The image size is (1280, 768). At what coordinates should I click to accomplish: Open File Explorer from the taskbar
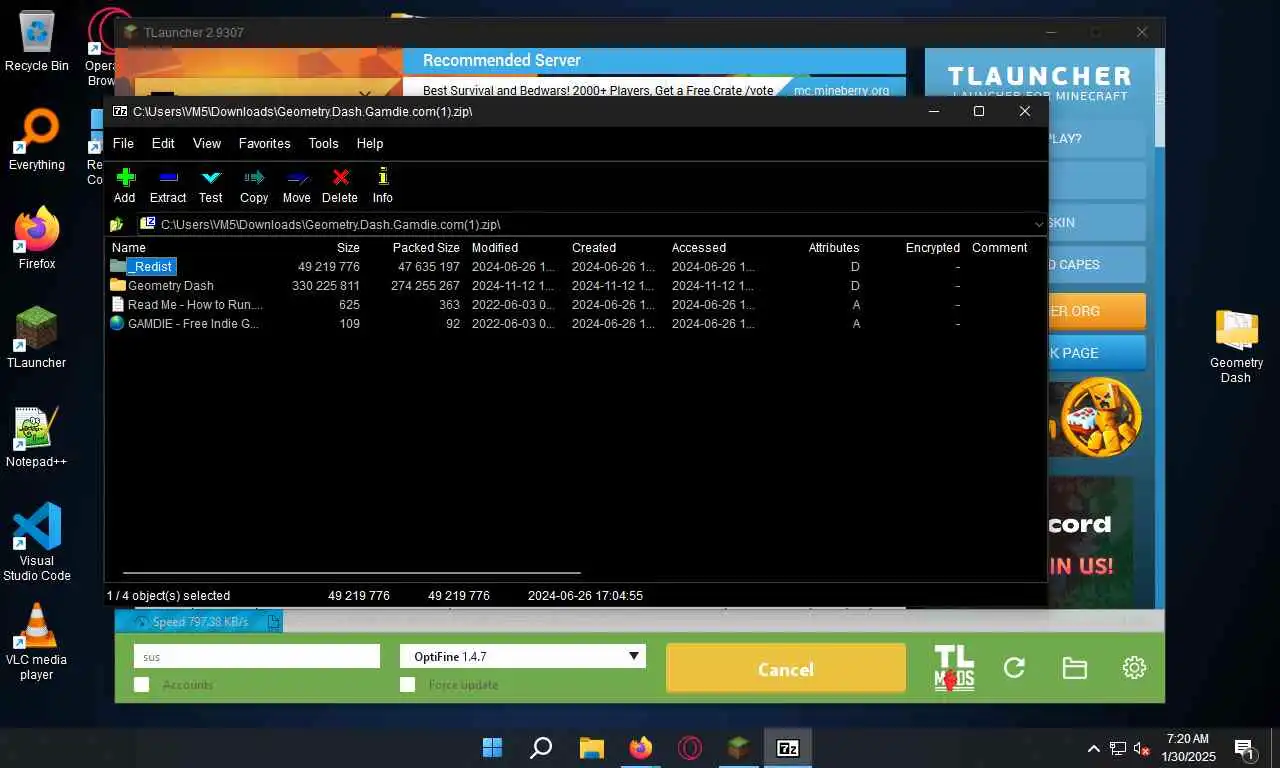pyautogui.click(x=591, y=748)
